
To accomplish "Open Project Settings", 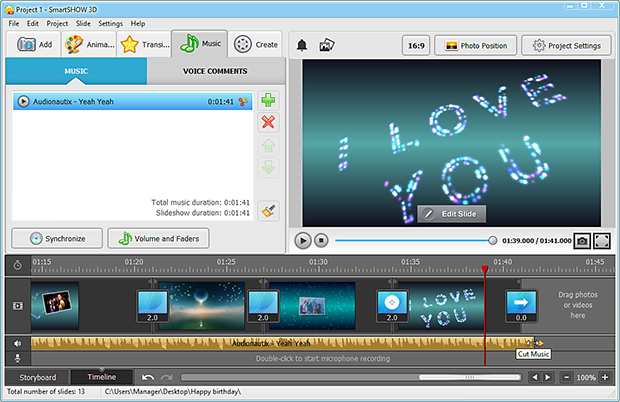I will [566, 45].
